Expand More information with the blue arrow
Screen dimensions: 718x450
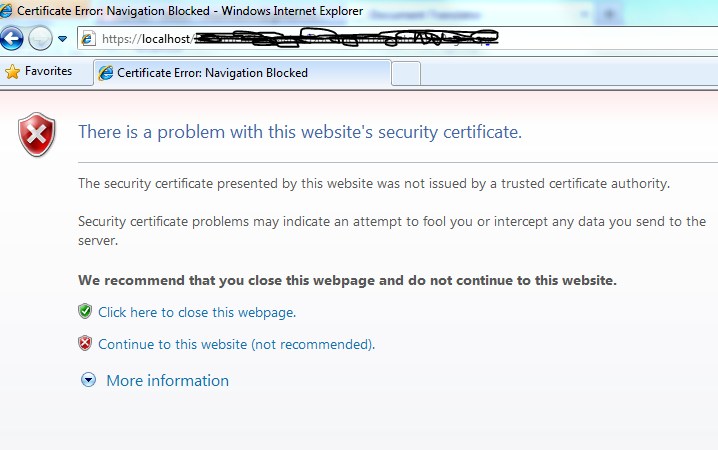click(x=89, y=380)
